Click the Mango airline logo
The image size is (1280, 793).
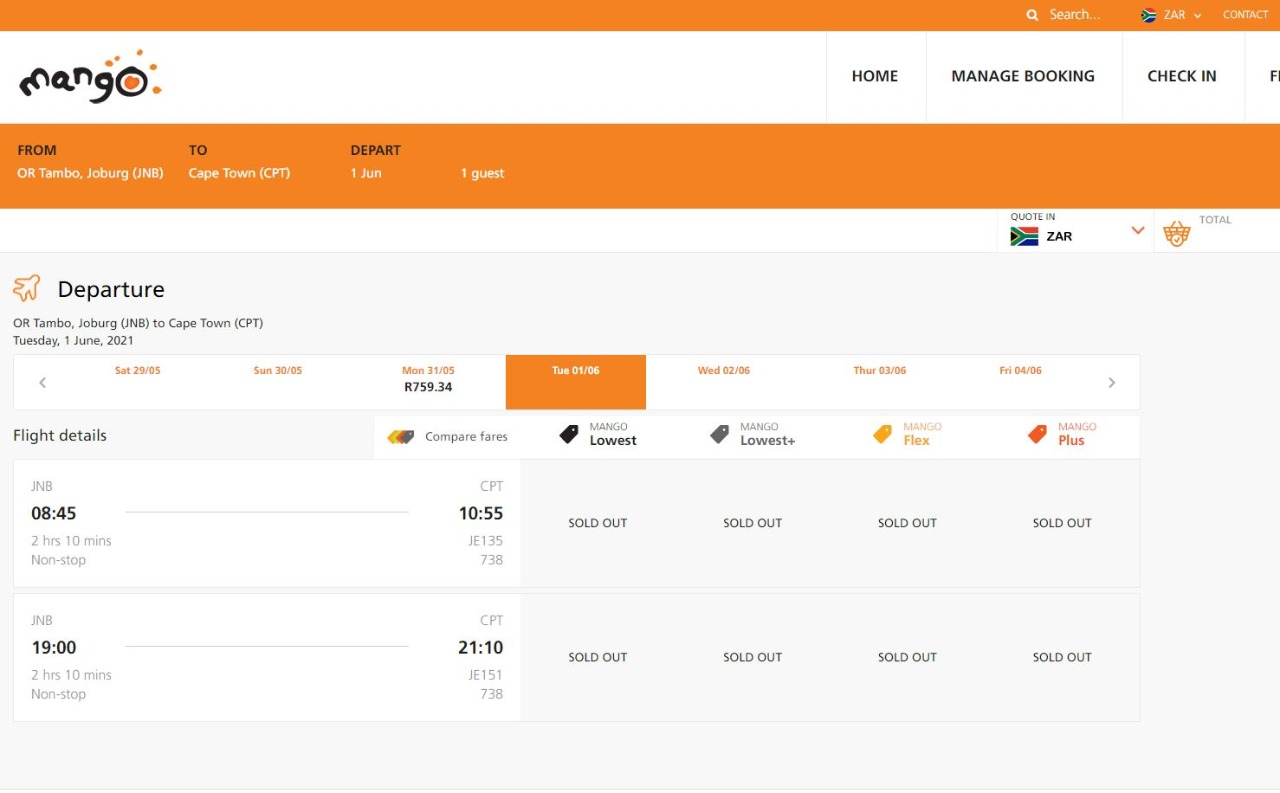90,77
